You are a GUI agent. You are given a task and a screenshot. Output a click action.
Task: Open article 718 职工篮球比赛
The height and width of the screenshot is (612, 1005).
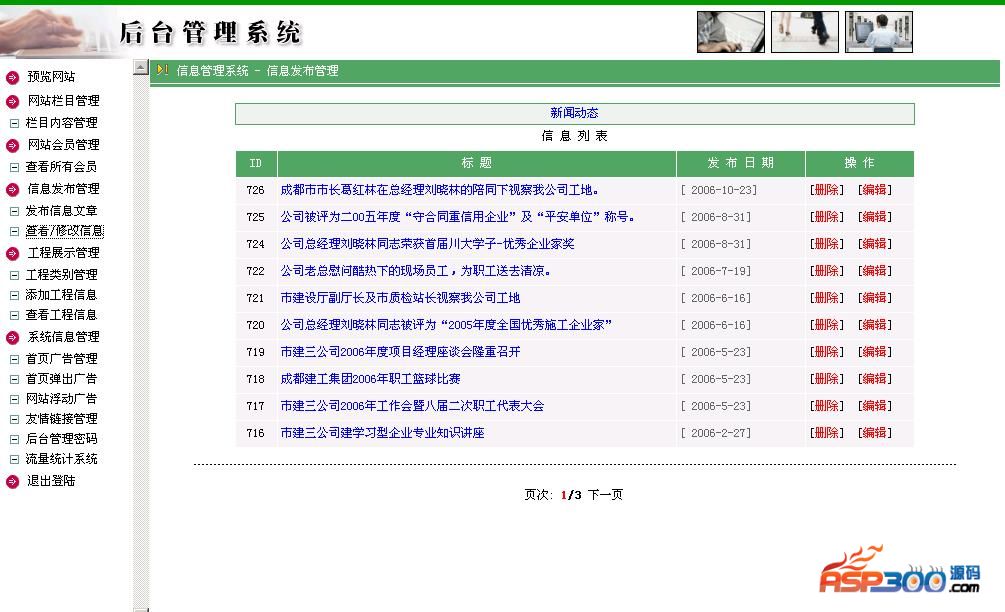click(x=370, y=379)
